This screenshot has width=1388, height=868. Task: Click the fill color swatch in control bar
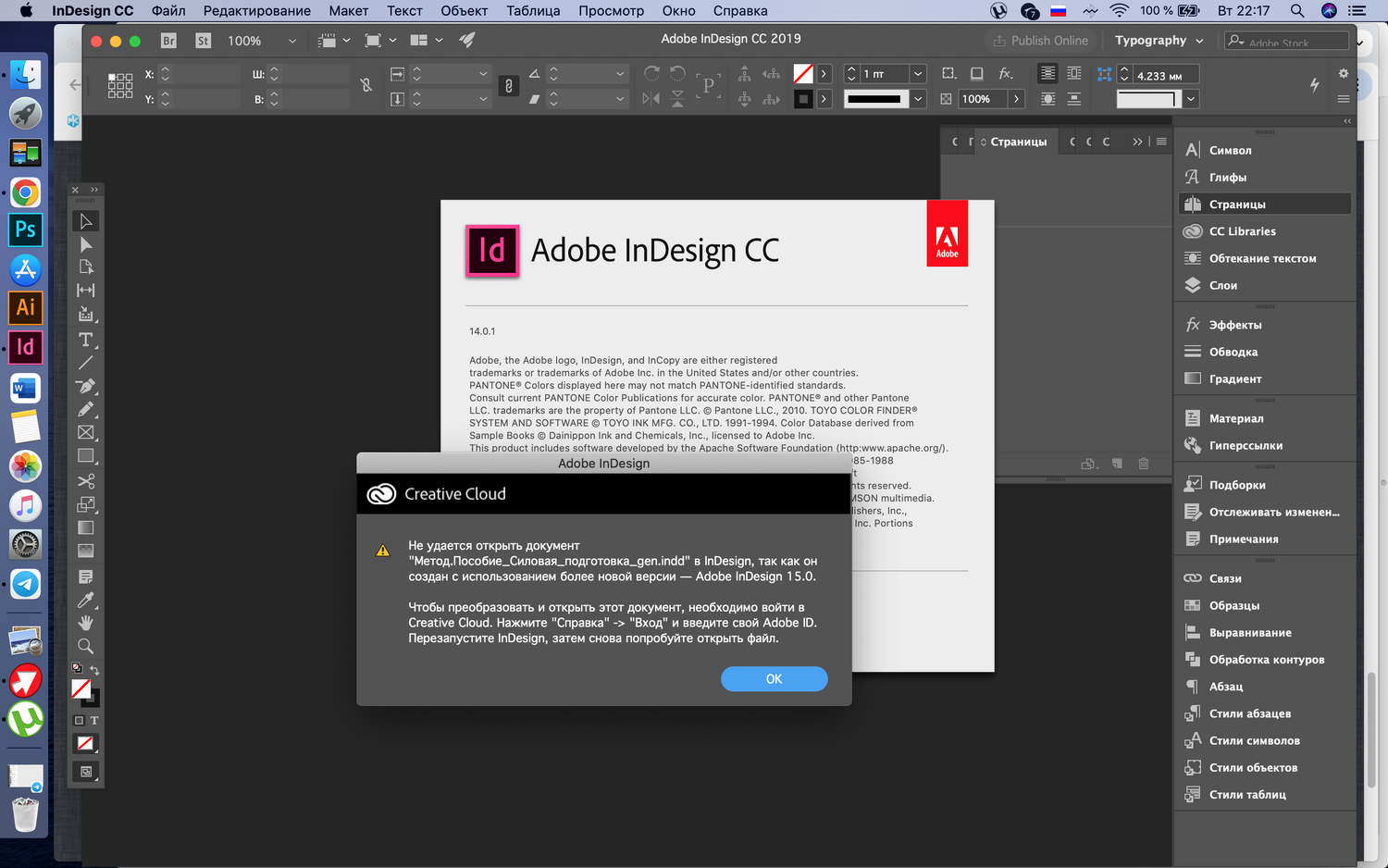803,74
